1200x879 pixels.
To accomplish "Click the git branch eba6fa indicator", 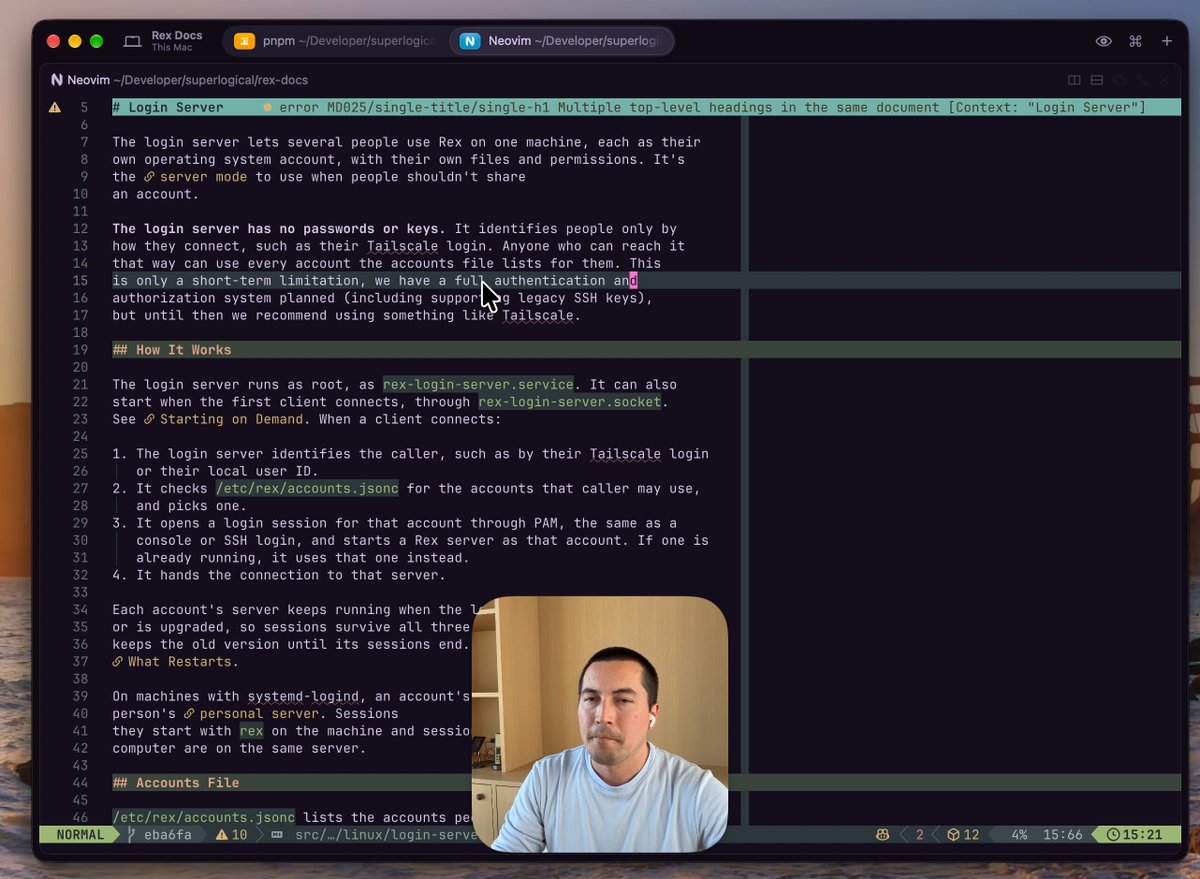I will (160, 834).
